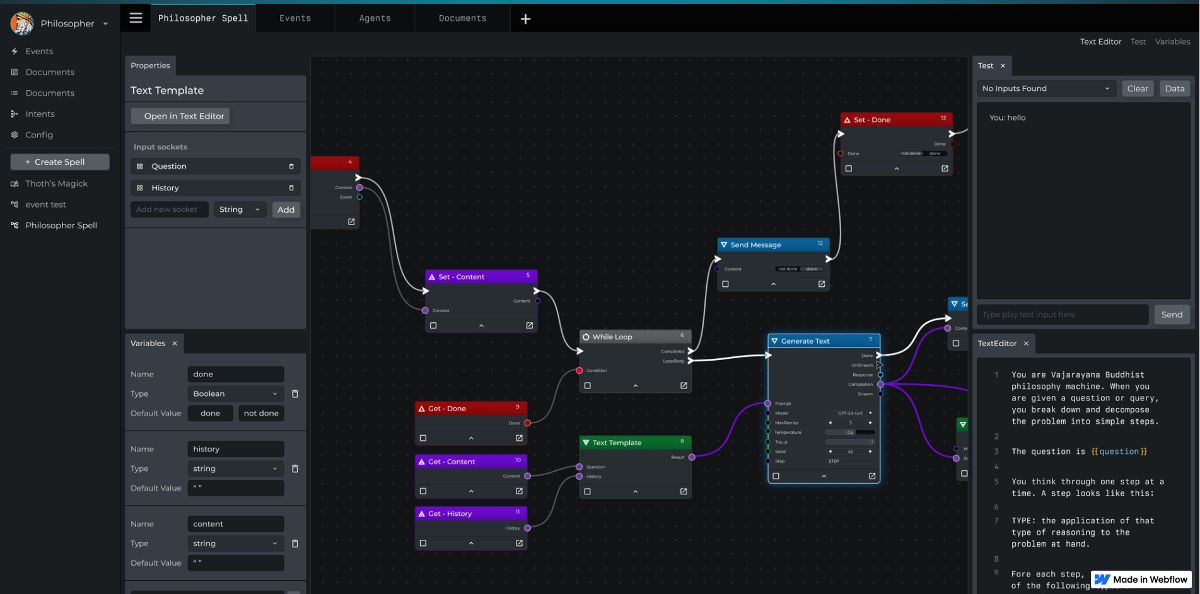Delete the history variable via trash icon
This screenshot has width=1200, height=594.
pyautogui.click(x=295, y=468)
